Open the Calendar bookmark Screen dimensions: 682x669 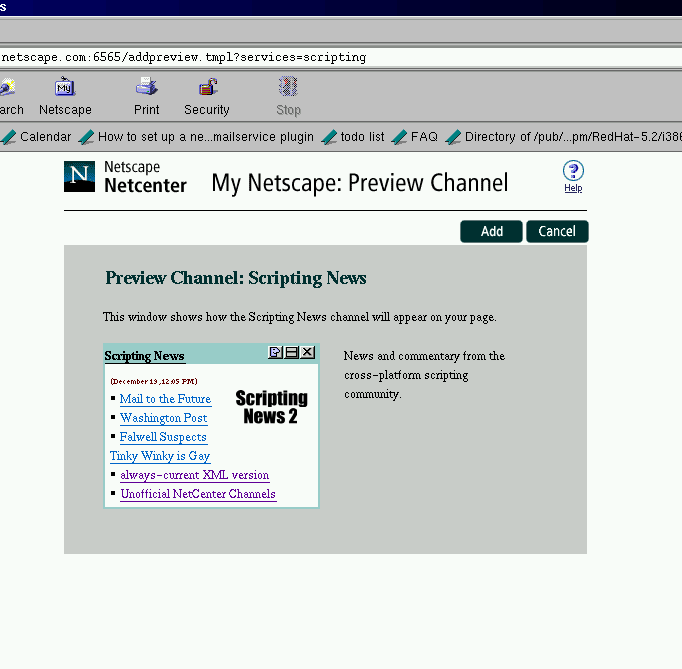[45, 137]
